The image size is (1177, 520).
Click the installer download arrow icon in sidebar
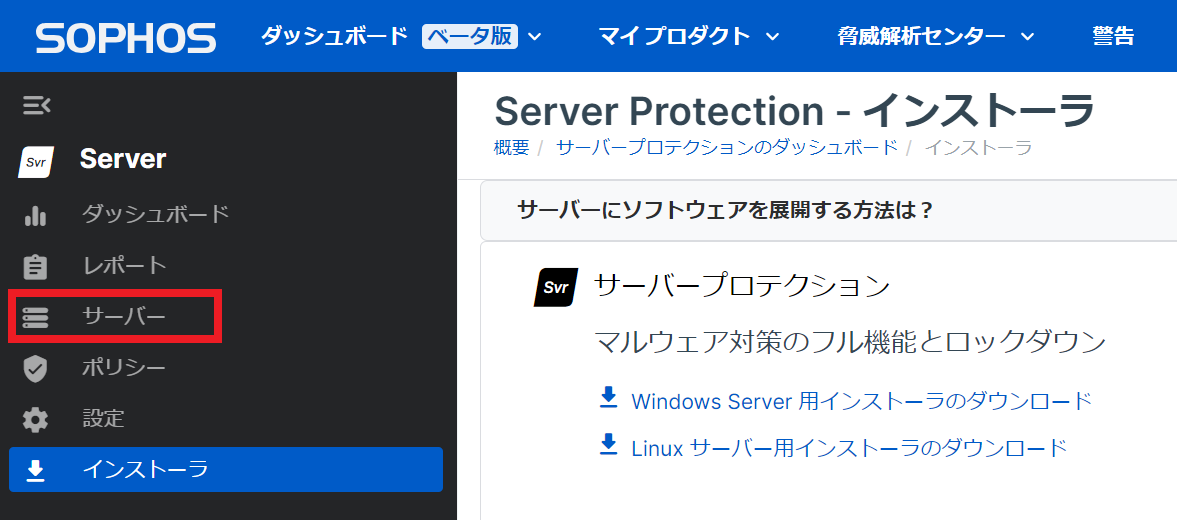point(36,470)
